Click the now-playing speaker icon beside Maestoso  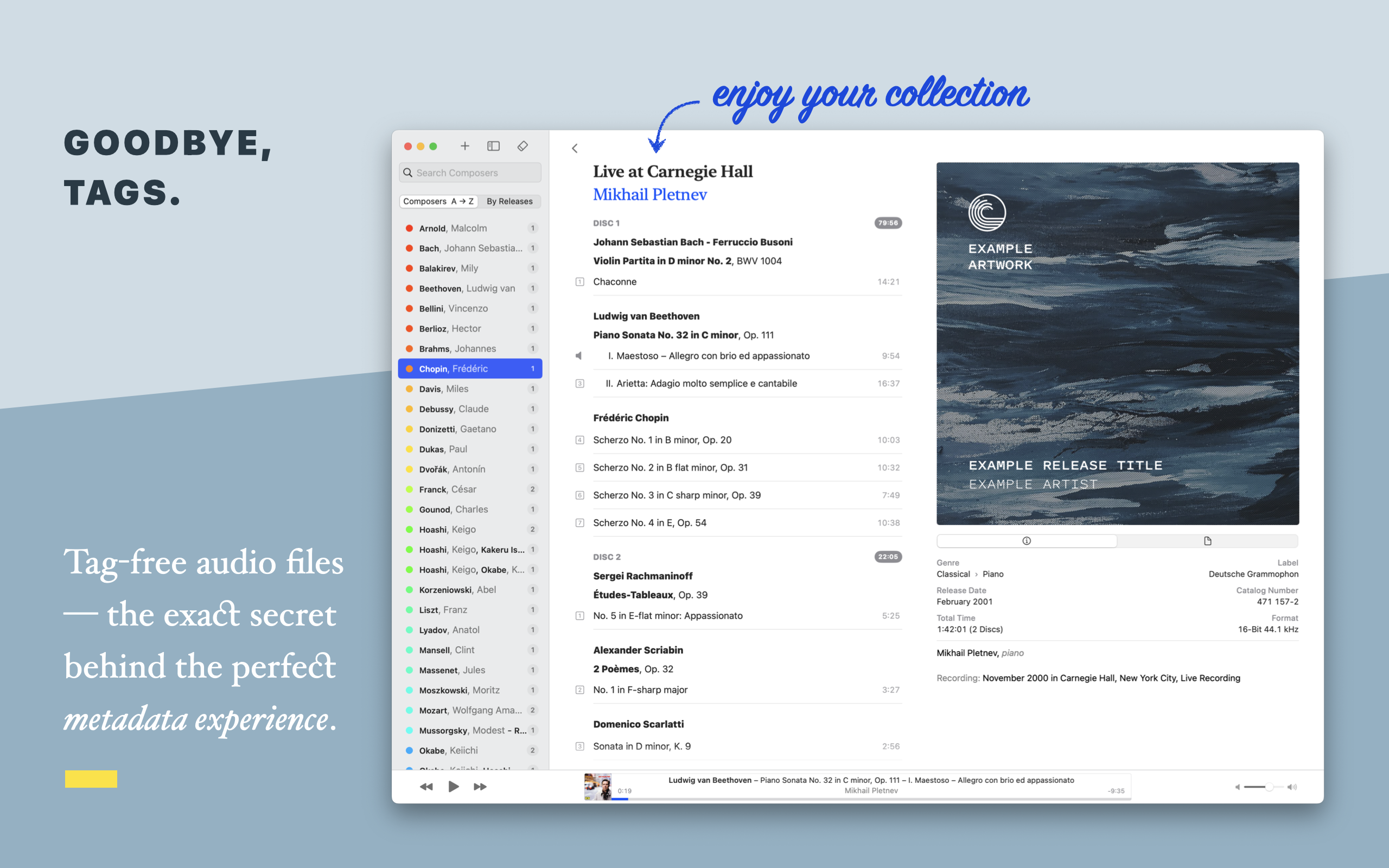579,356
